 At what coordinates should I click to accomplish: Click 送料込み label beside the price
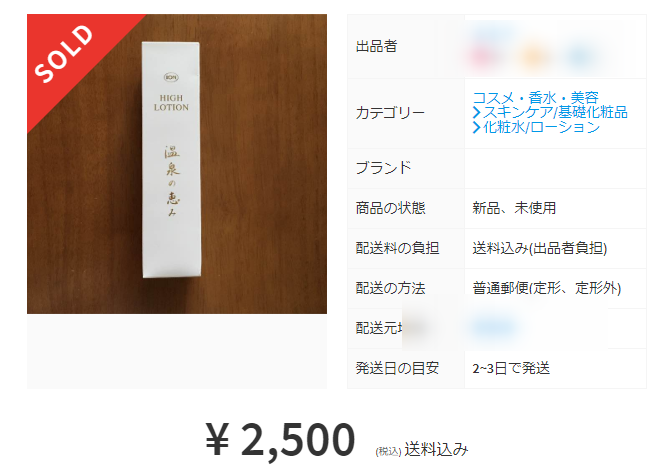(436, 449)
